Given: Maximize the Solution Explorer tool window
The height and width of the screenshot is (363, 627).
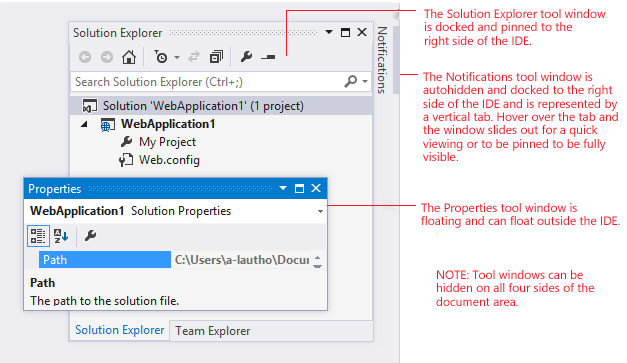Looking at the screenshot, I should 345,32.
